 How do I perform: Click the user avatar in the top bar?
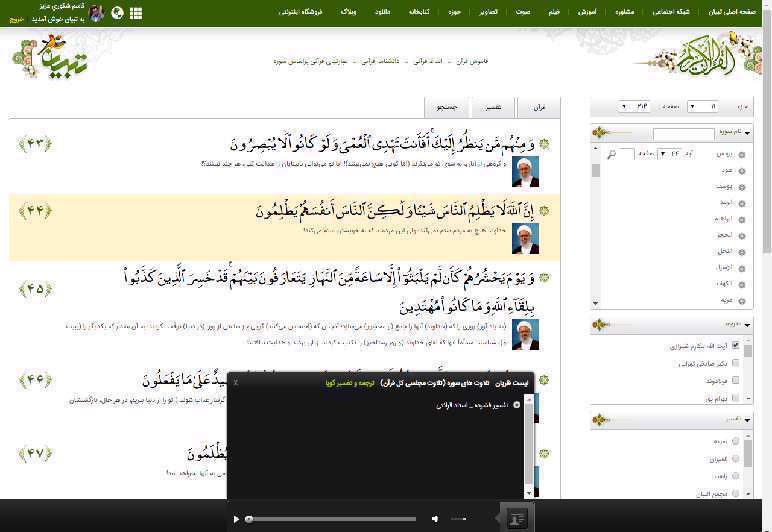(96, 13)
